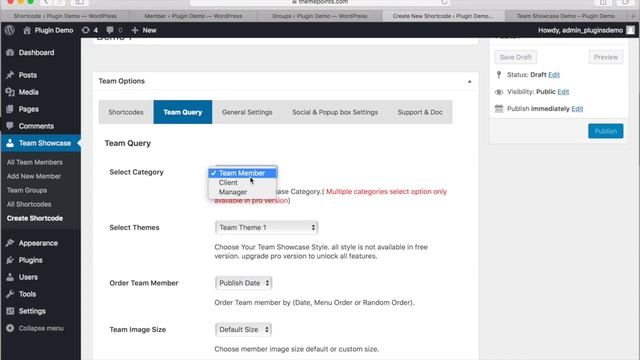Open All Shortcodes submenu
The image size is (640, 360).
pyautogui.click(x=29, y=204)
